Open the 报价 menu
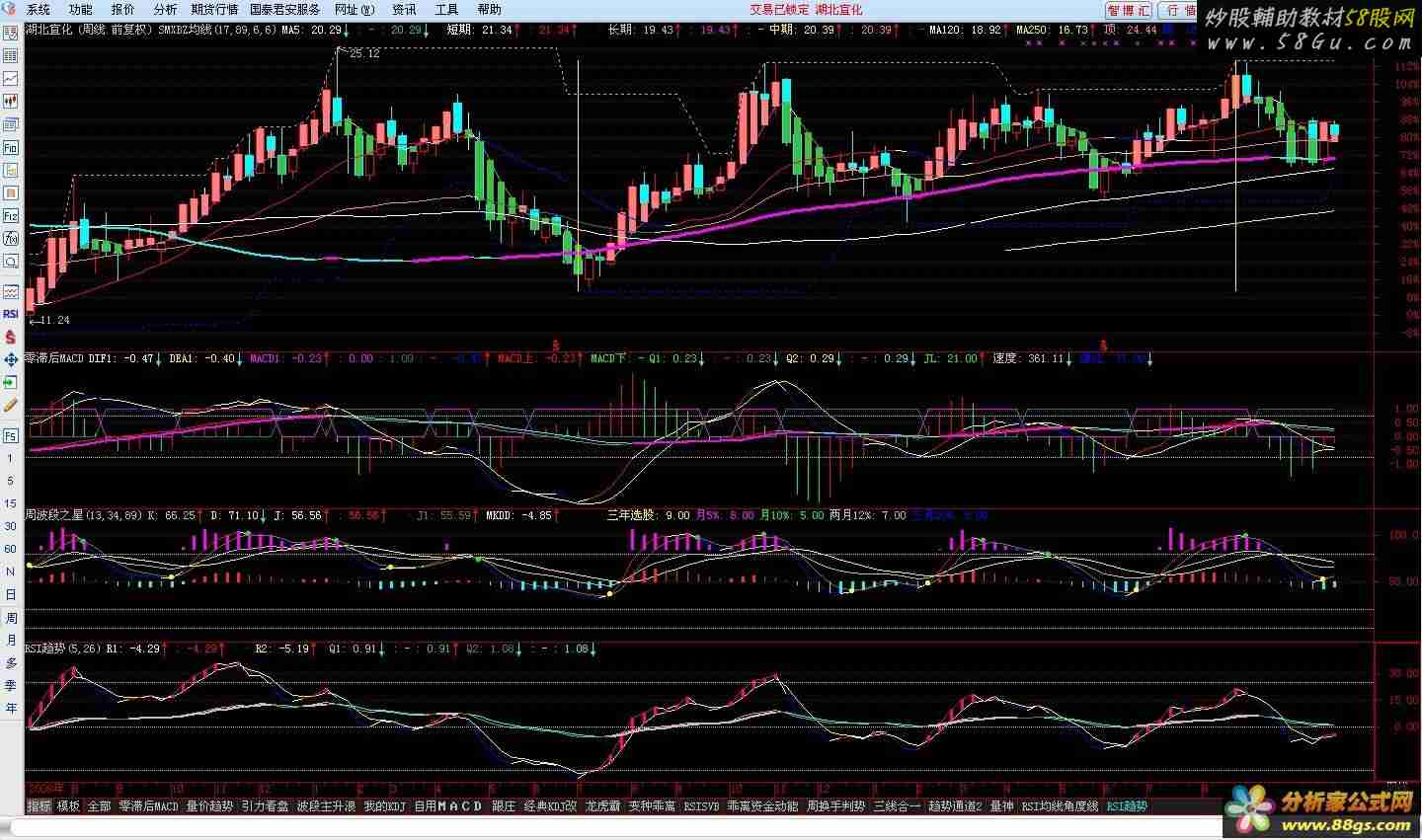 pos(123,10)
